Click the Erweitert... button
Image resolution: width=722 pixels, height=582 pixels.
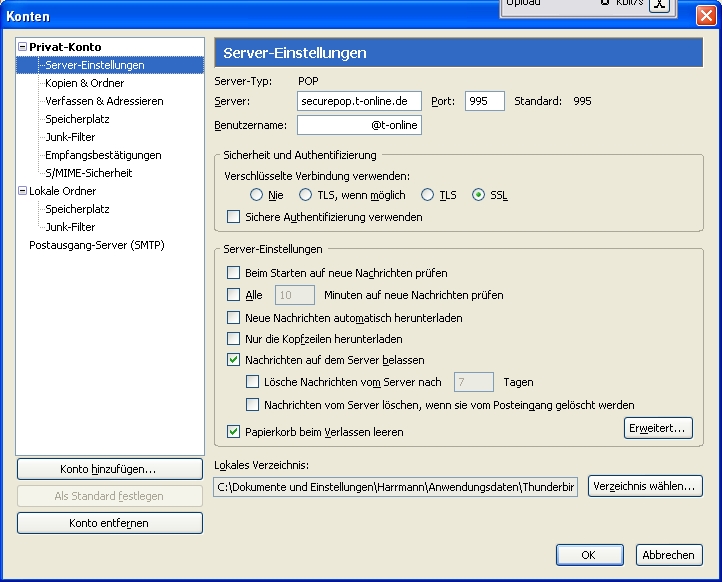tap(657, 428)
